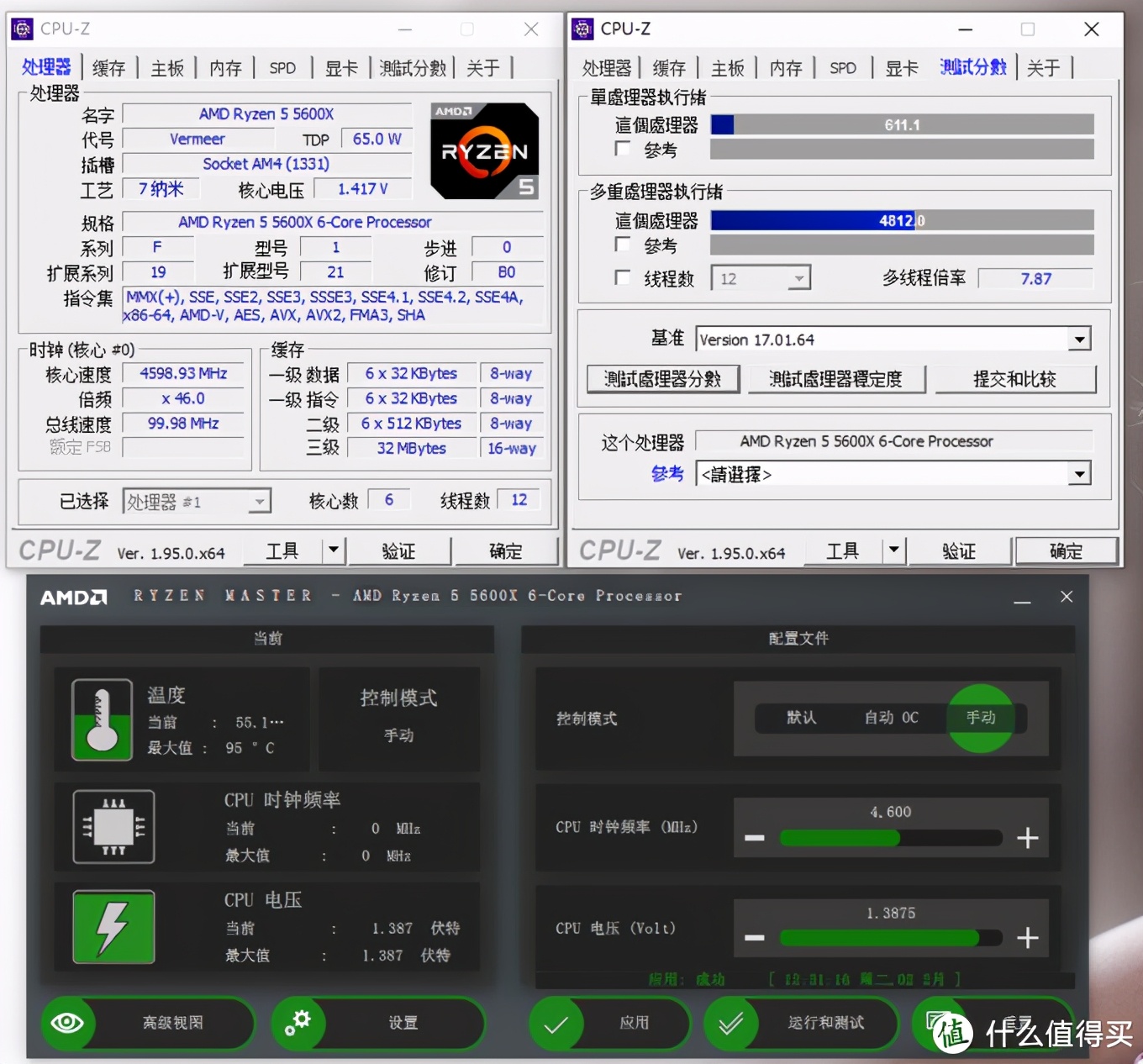Image resolution: width=1143 pixels, height=1064 pixels.
Task: Click the CPU voltage slider bar
Action: pos(890,938)
